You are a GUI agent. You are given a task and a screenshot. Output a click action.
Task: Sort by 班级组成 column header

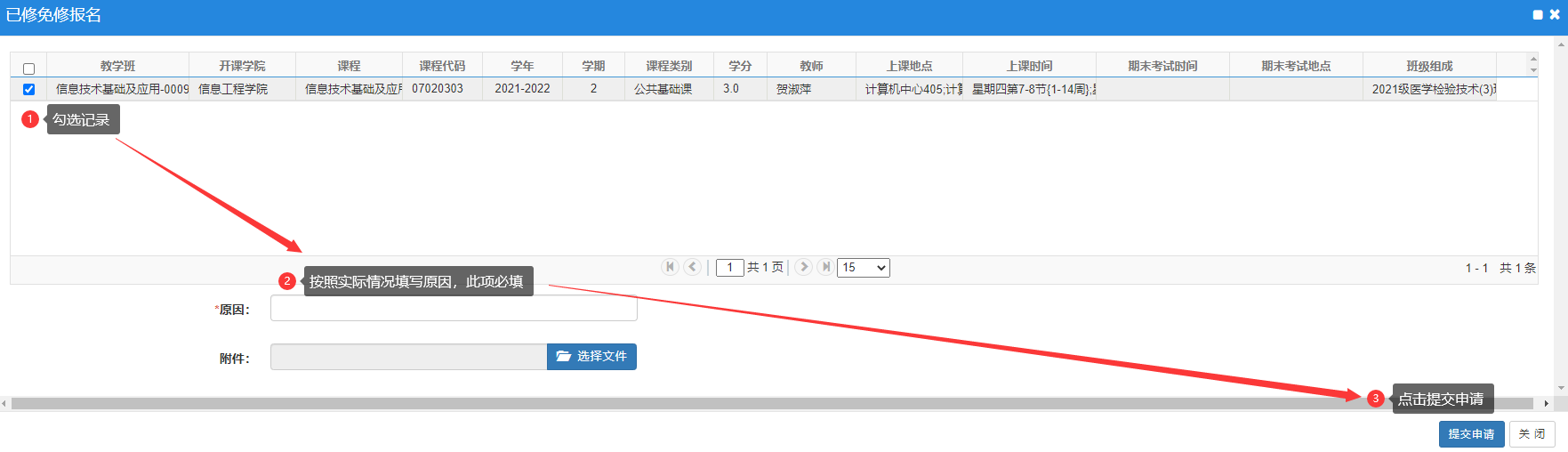pyautogui.click(x=1429, y=66)
